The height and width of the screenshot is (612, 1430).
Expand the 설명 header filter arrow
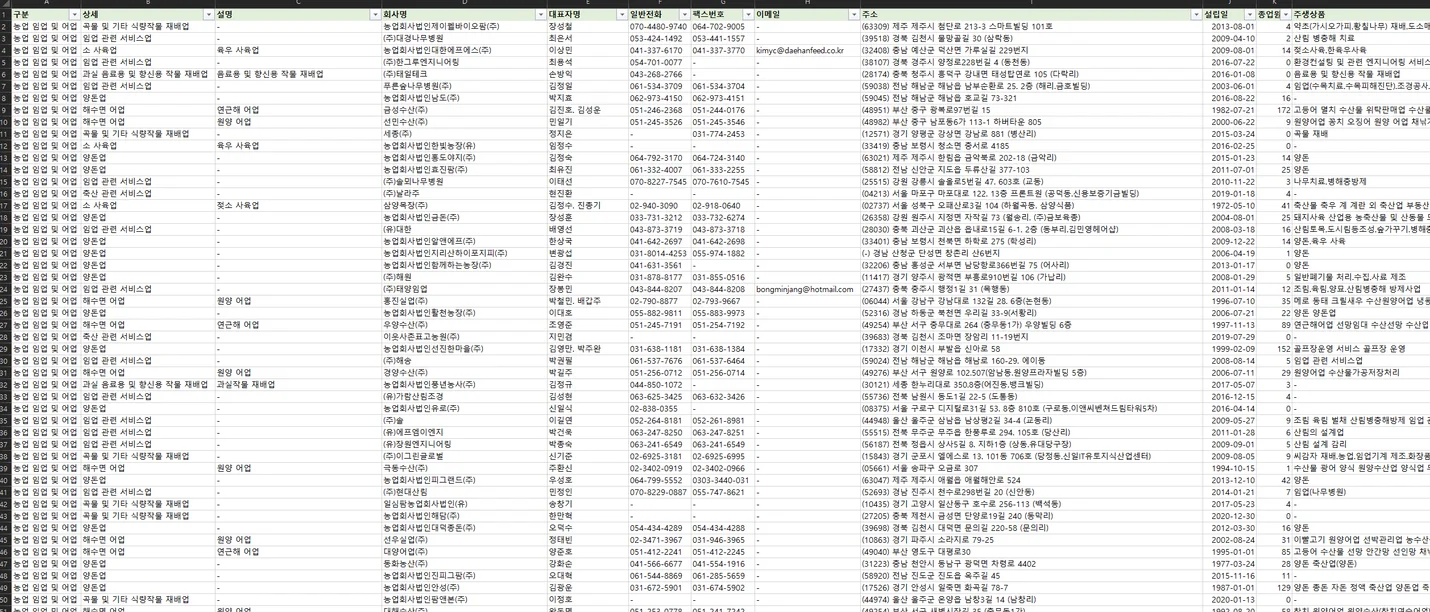(375, 15)
